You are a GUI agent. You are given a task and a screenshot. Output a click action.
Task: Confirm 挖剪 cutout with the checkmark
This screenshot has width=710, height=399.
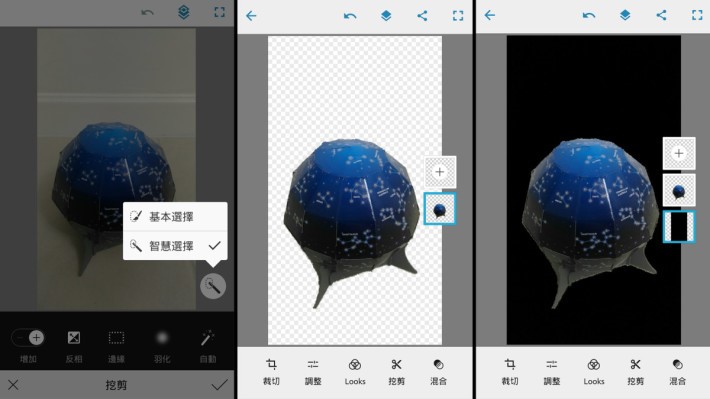[219, 385]
